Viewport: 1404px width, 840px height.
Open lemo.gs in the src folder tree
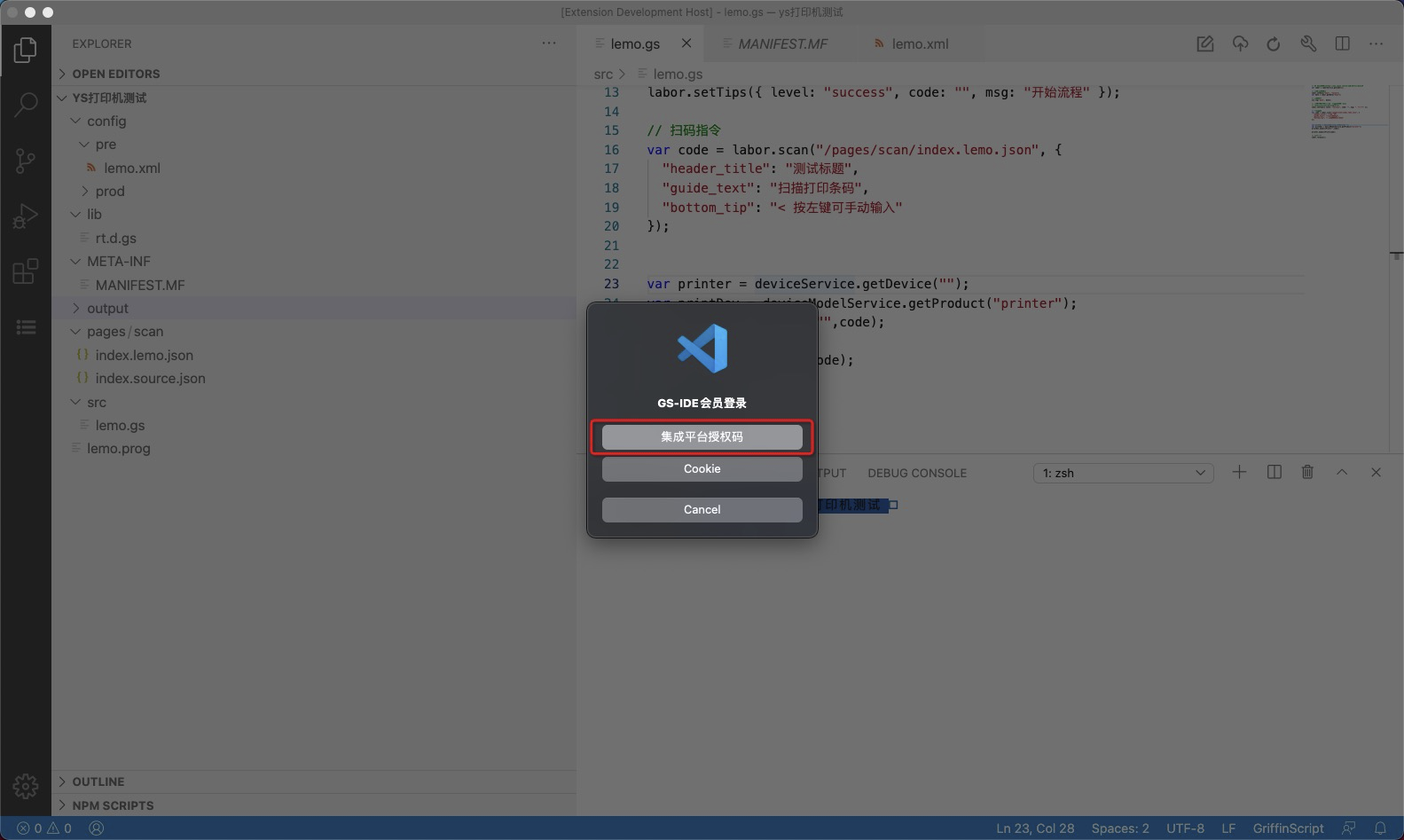314,425
